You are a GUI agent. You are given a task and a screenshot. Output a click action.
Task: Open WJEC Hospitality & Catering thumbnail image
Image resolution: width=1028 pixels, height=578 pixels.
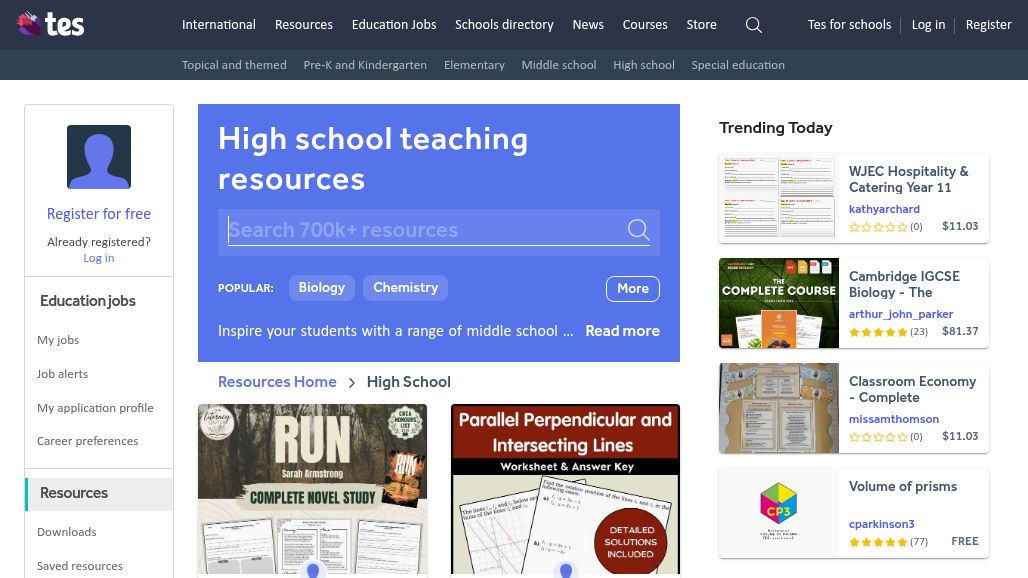pos(779,198)
